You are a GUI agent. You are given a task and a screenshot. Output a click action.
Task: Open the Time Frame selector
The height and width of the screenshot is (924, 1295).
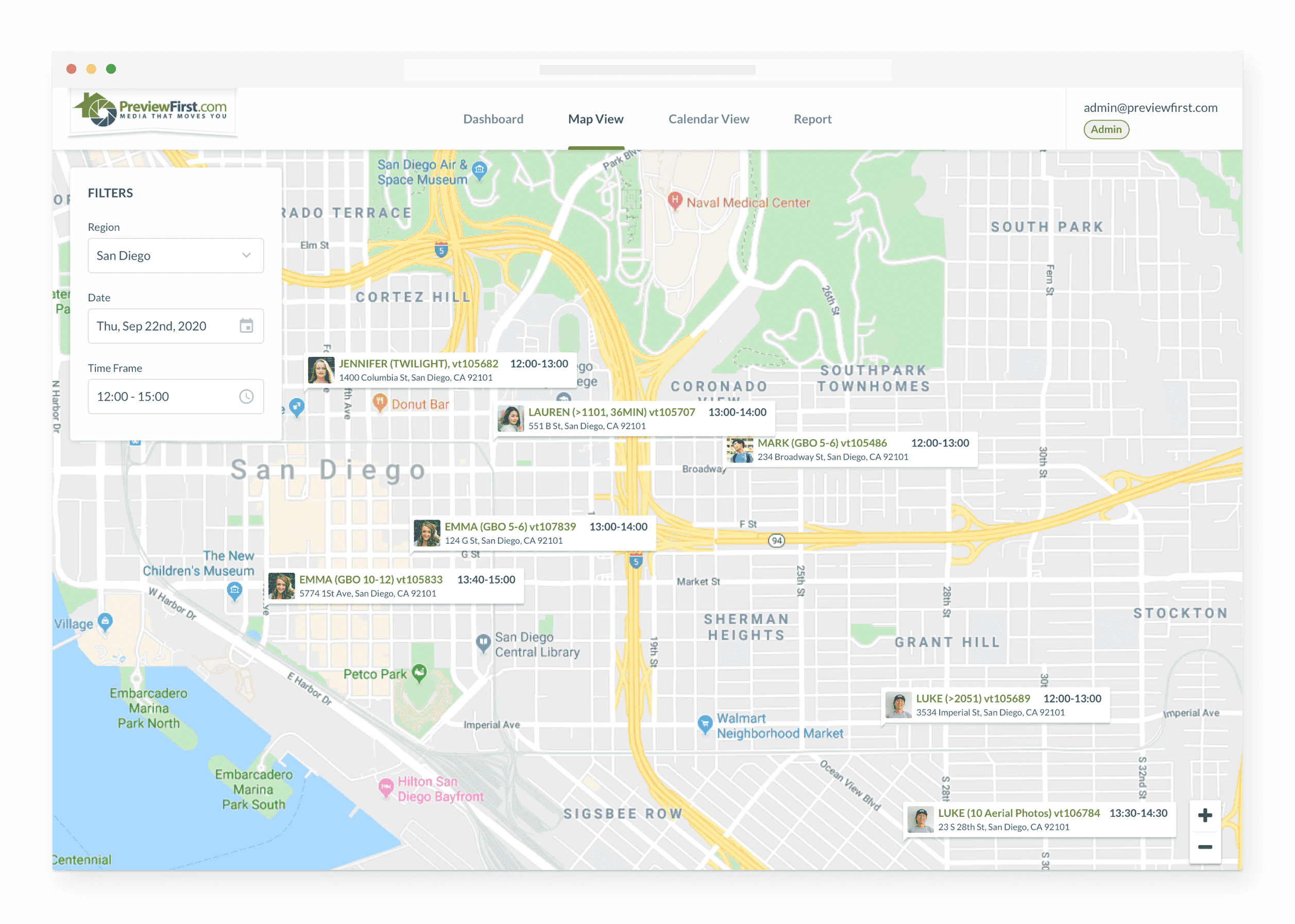165,397
